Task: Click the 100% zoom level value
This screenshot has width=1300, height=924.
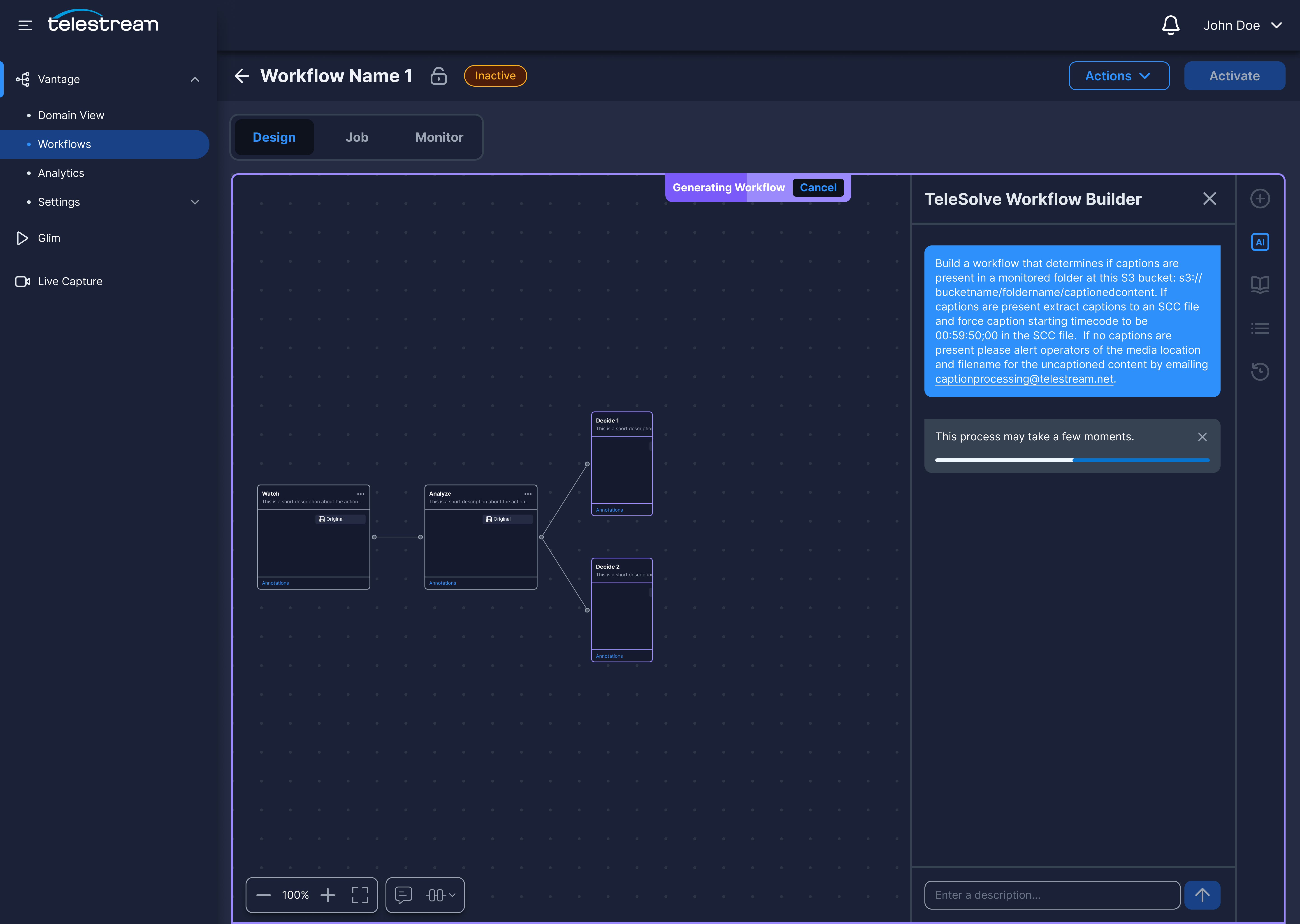Action: click(x=295, y=895)
